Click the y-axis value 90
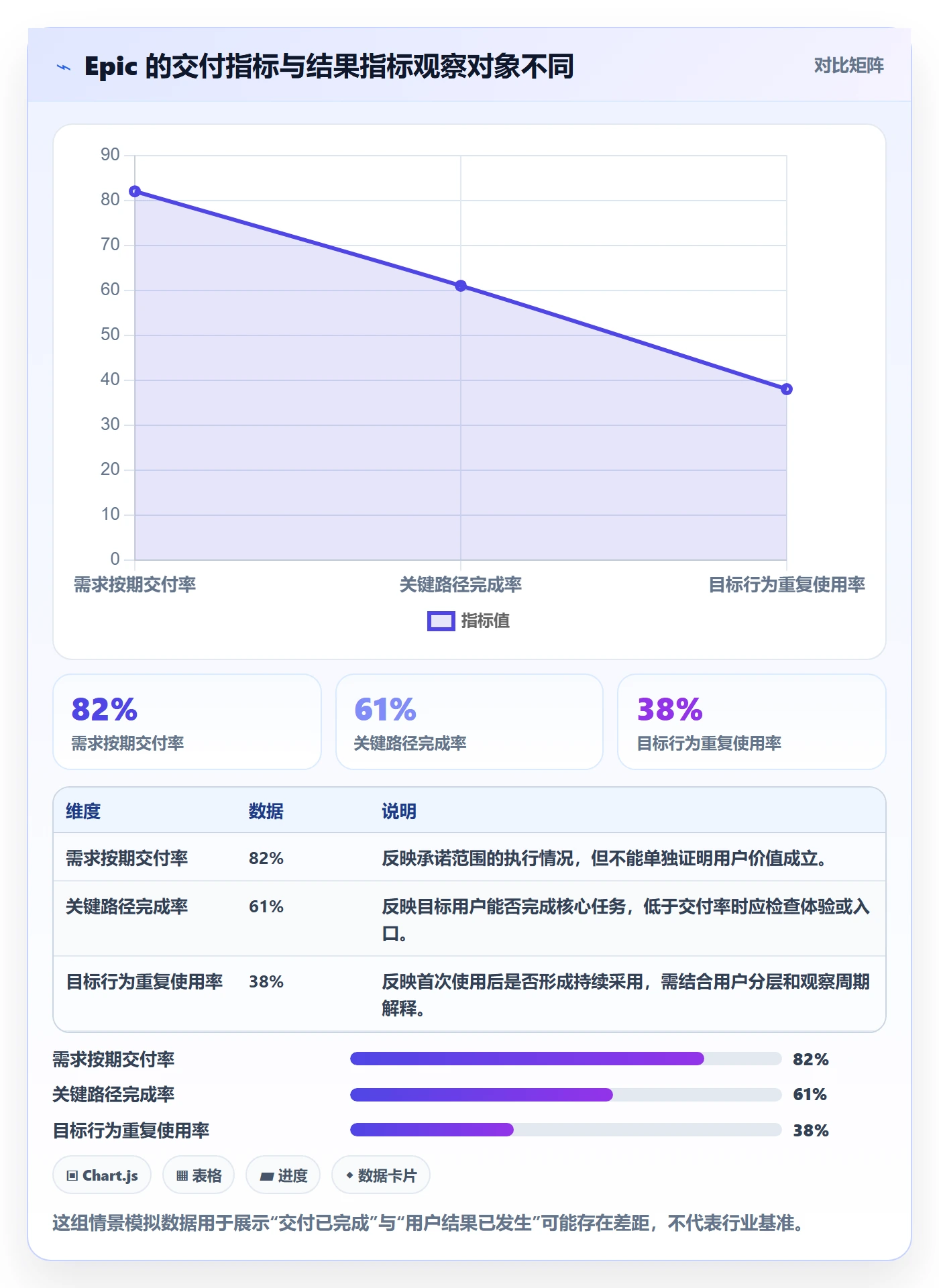The image size is (939, 1288). 110,155
